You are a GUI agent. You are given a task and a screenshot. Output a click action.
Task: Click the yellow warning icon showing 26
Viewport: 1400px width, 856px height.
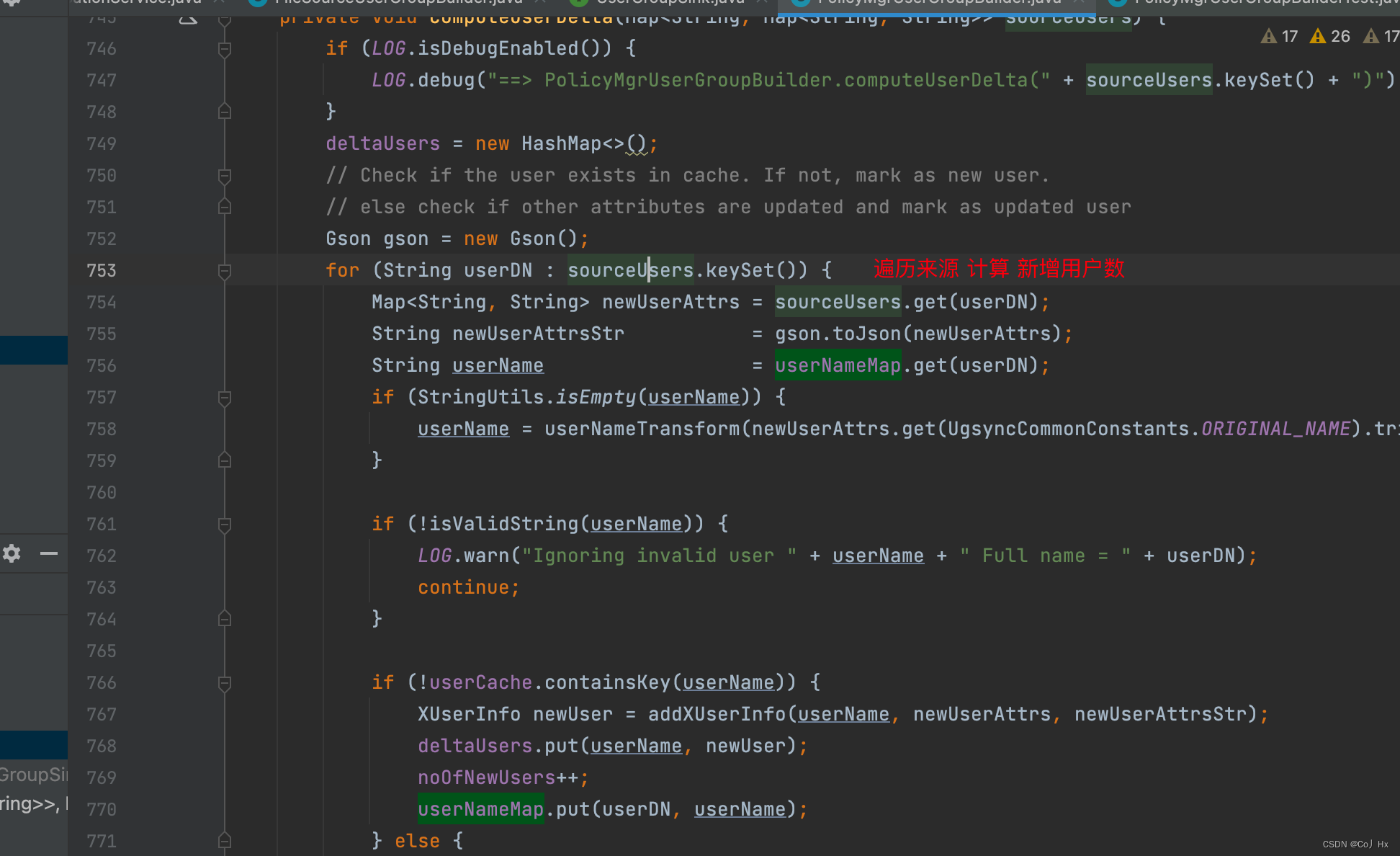coord(1329,36)
